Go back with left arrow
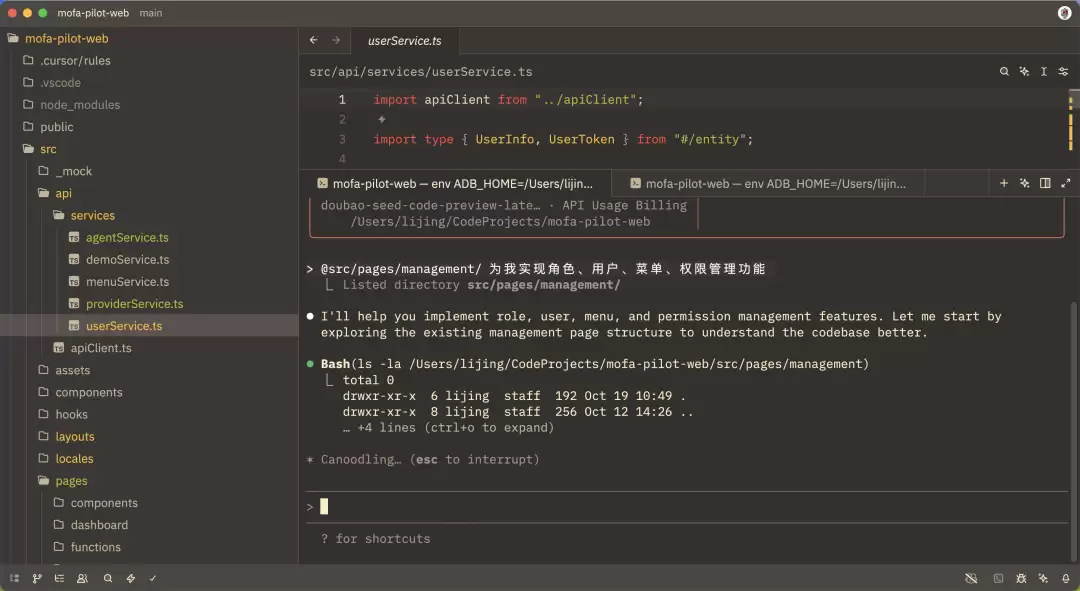This screenshot has height=591, width=1080. point(313,40)
